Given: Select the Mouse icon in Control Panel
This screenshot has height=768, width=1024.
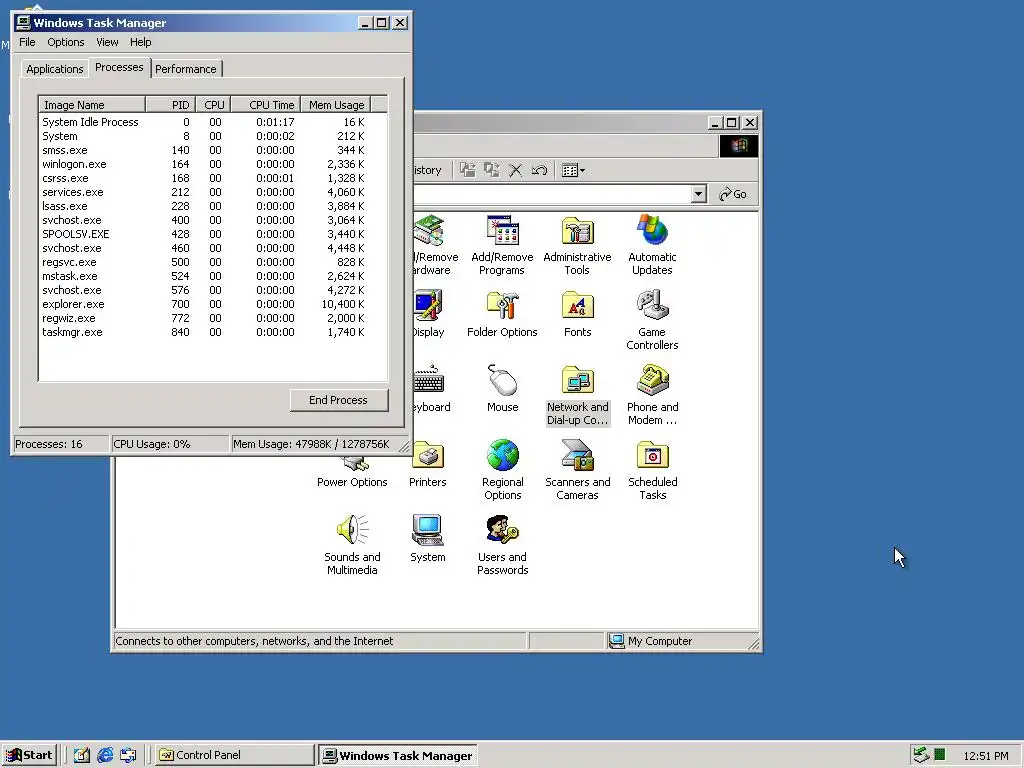Looking at the screenshot, I should click(x=502, y=389).
